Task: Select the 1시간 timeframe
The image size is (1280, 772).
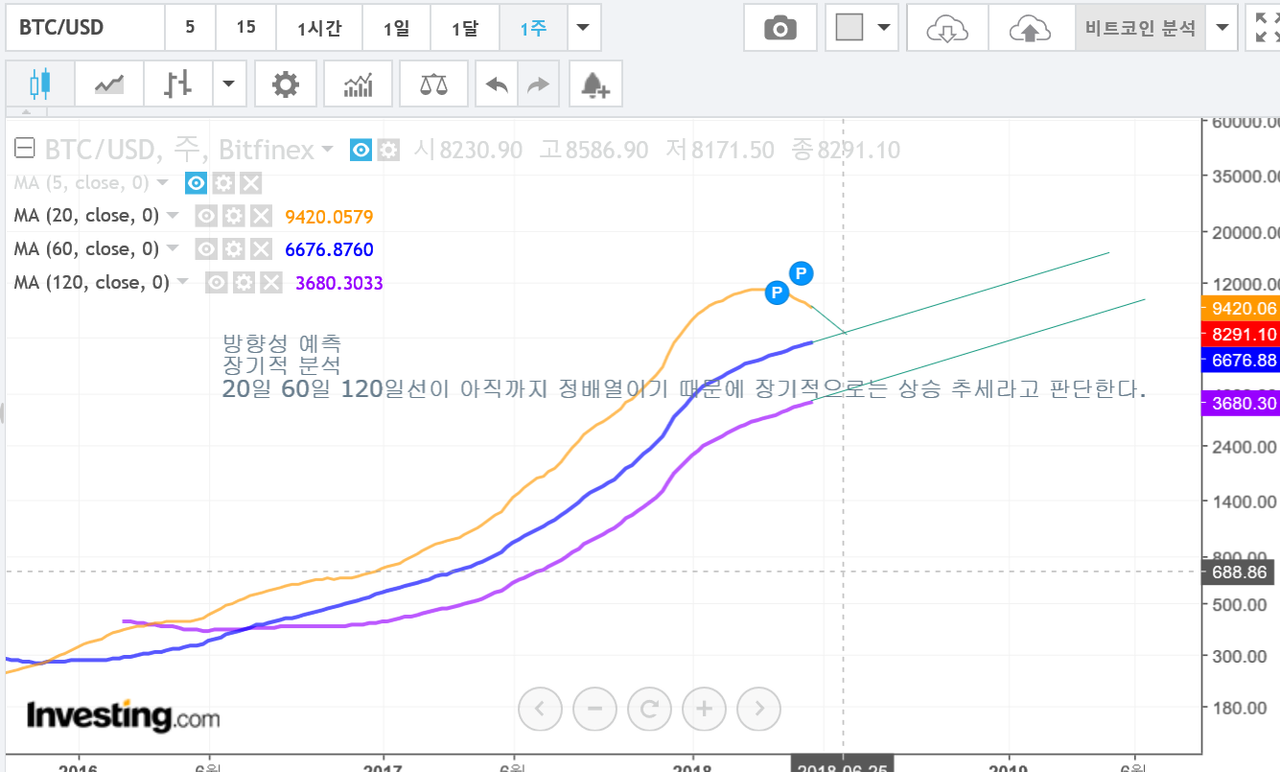Action: pyautogui.click(x=319, y=28)
